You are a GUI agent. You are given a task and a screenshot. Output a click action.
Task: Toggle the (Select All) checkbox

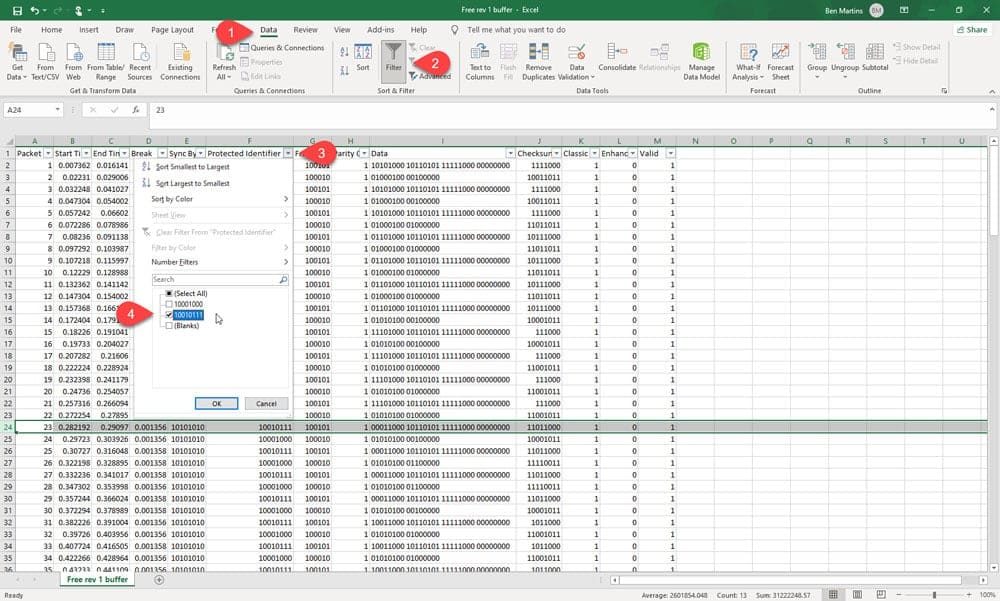[169, 293]
